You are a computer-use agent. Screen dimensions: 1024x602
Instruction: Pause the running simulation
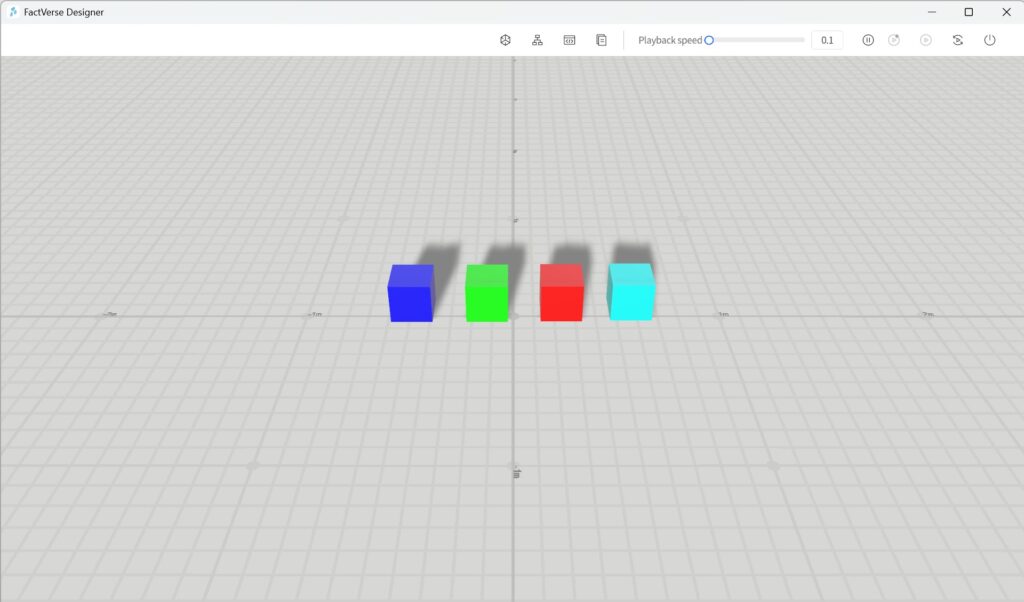(x=867, y=40)
